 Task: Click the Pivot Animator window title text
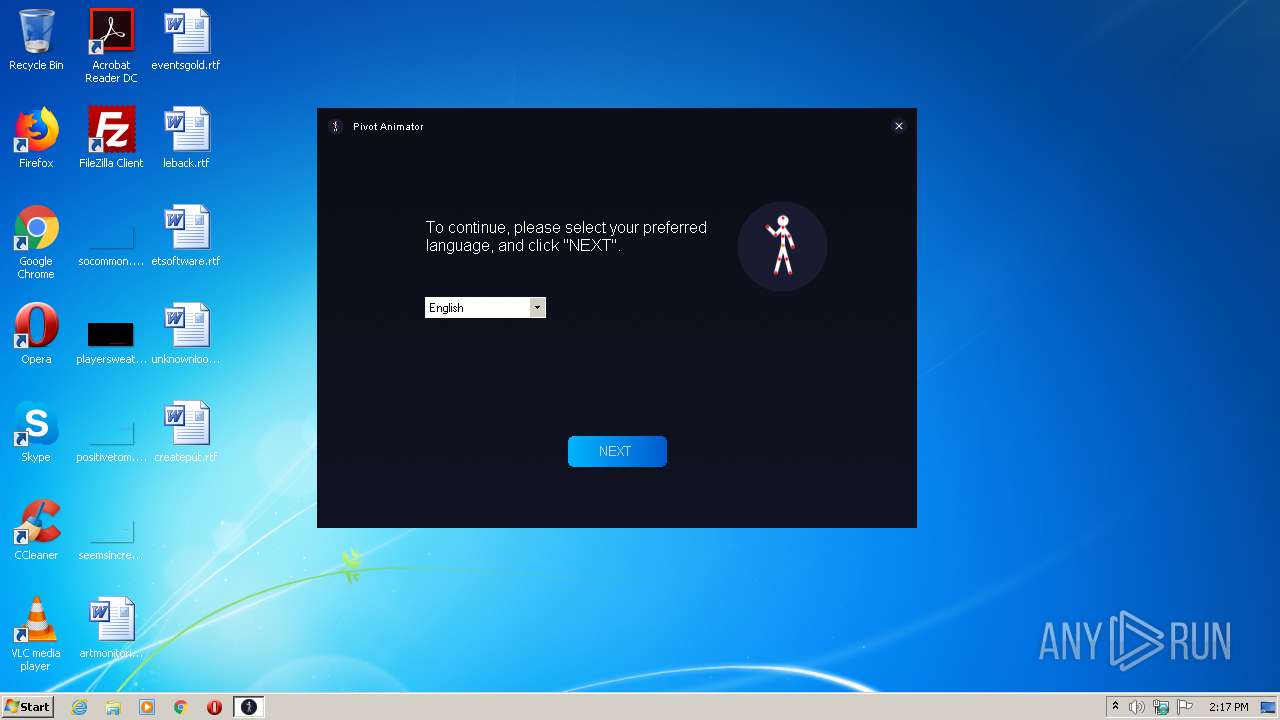click(x=388, y=127)
